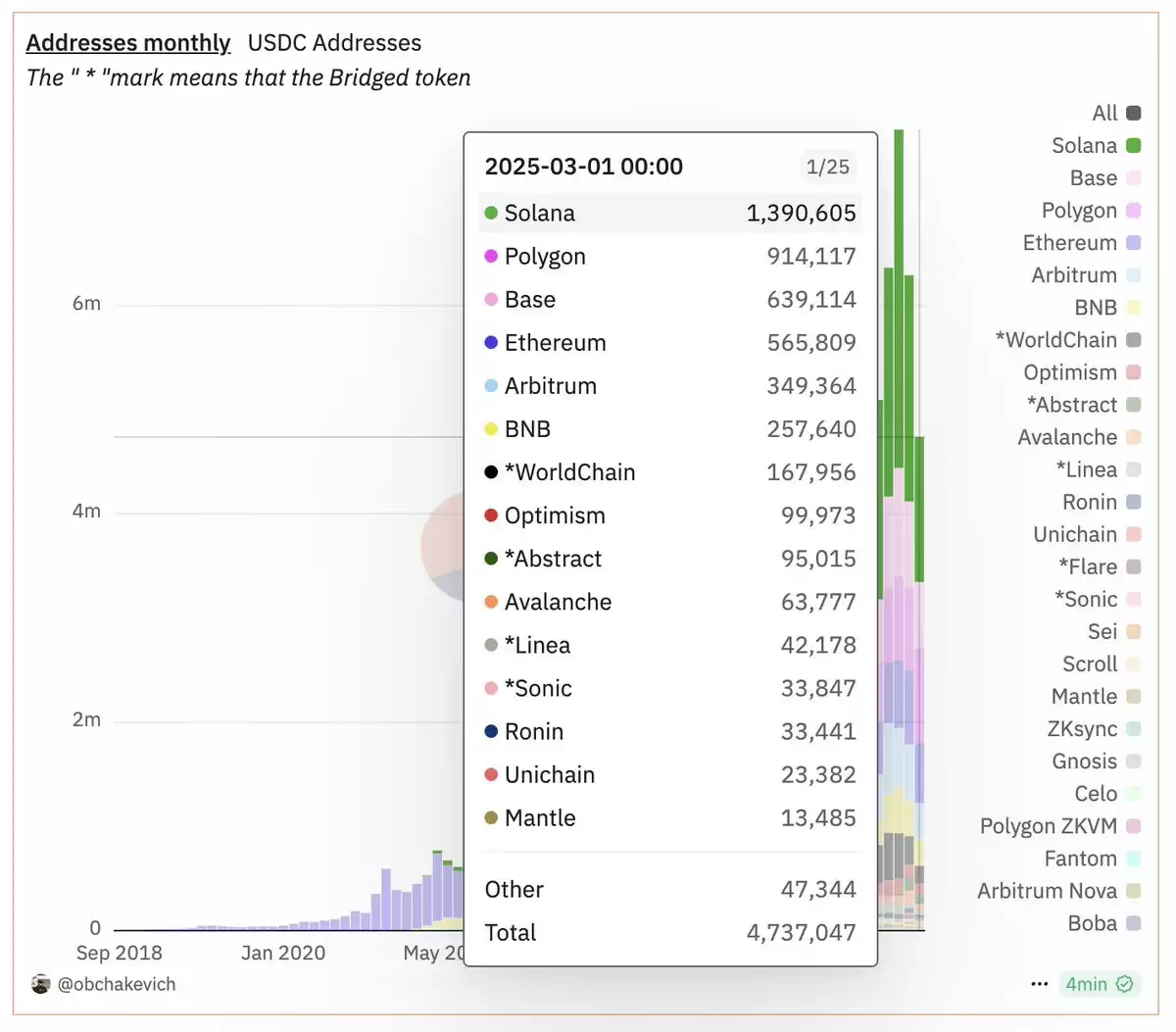Click the tooltip value 33,441 for Ronin
Screen dimensions: 1176x1032
click(x=818, y=731)
